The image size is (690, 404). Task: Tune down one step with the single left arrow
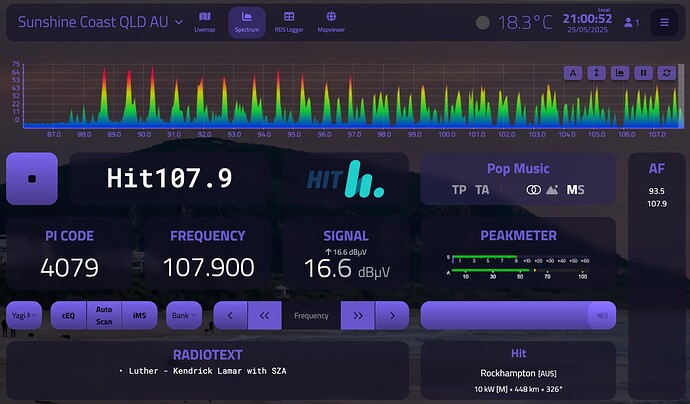(x=230, y=316)
